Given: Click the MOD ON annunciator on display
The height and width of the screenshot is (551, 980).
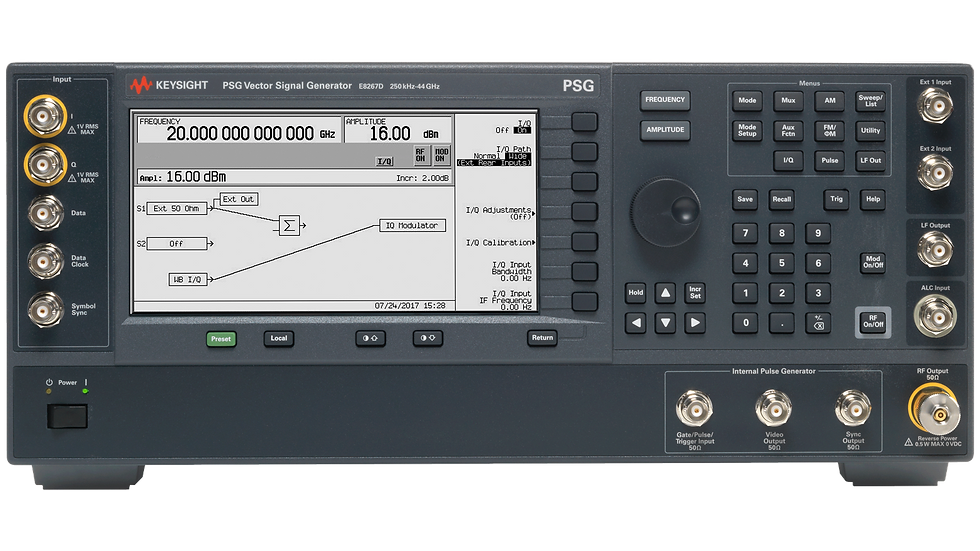Looking at the screenshot, I should (x=442, y=155).
